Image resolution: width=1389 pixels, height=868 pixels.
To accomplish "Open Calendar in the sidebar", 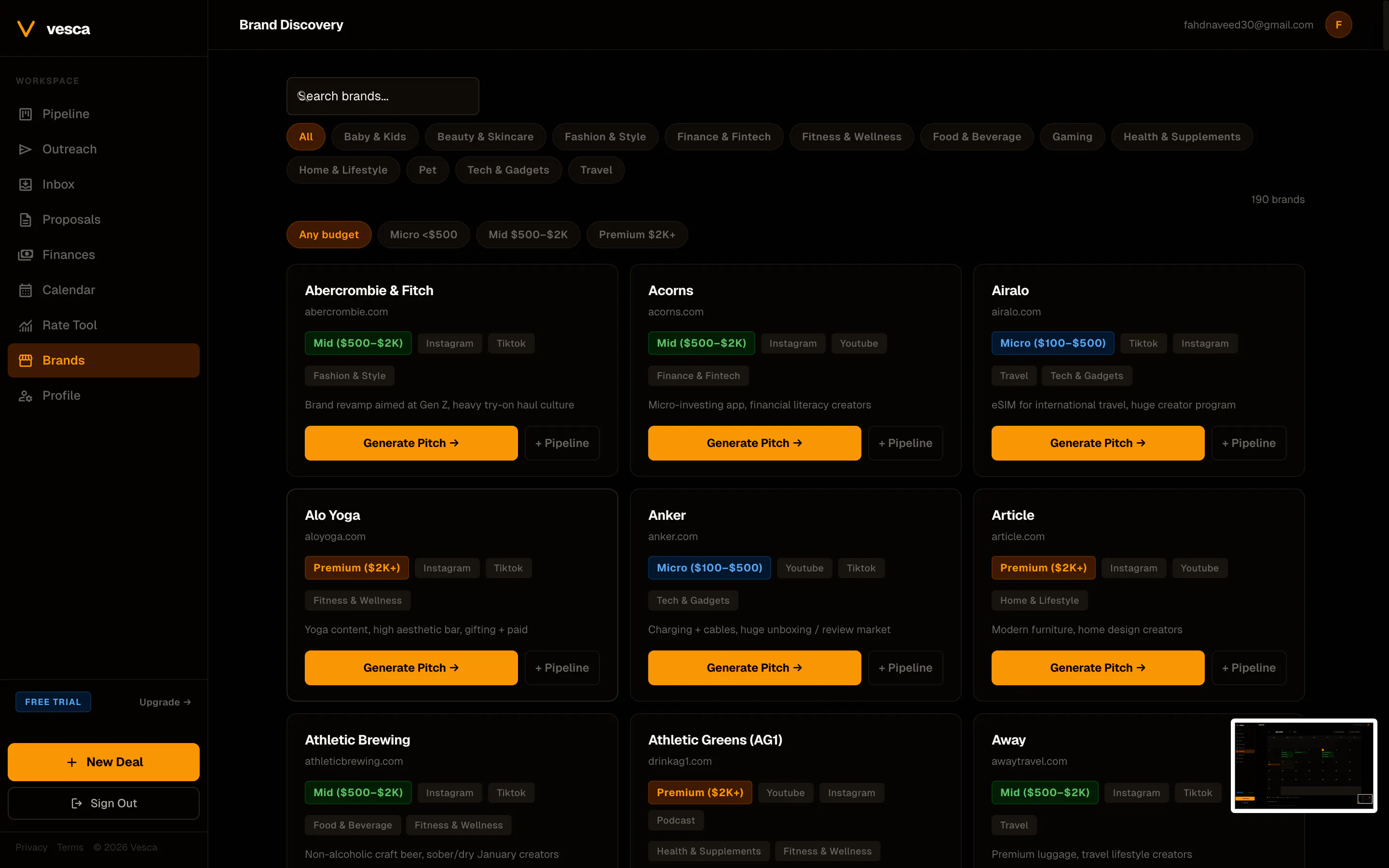I will click(103, 290).
